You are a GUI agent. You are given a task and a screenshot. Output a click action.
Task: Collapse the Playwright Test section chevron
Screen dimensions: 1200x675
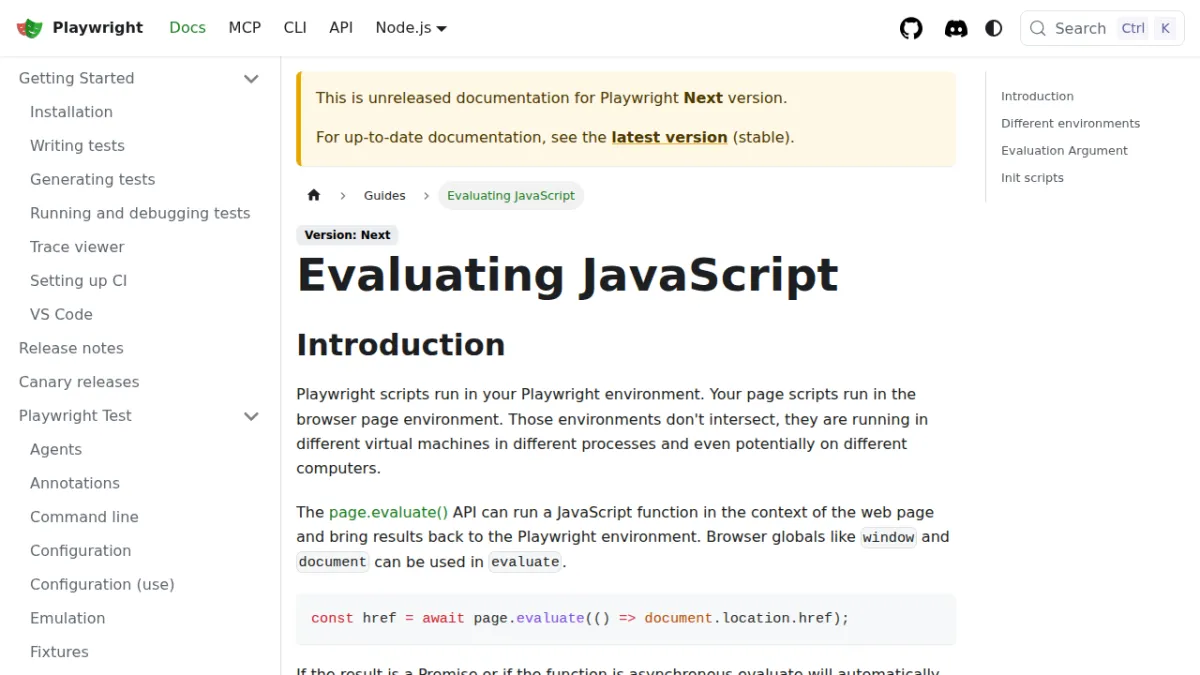pyautogui.click(x=251, y=416)
